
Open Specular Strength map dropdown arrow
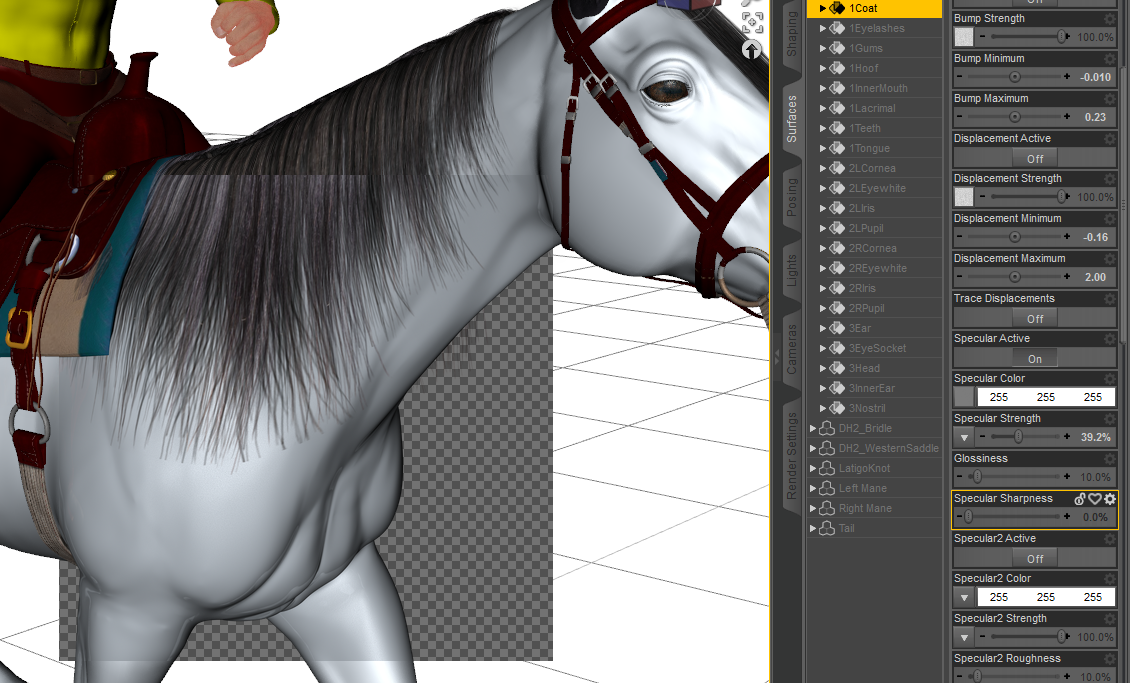click(964, 437)
